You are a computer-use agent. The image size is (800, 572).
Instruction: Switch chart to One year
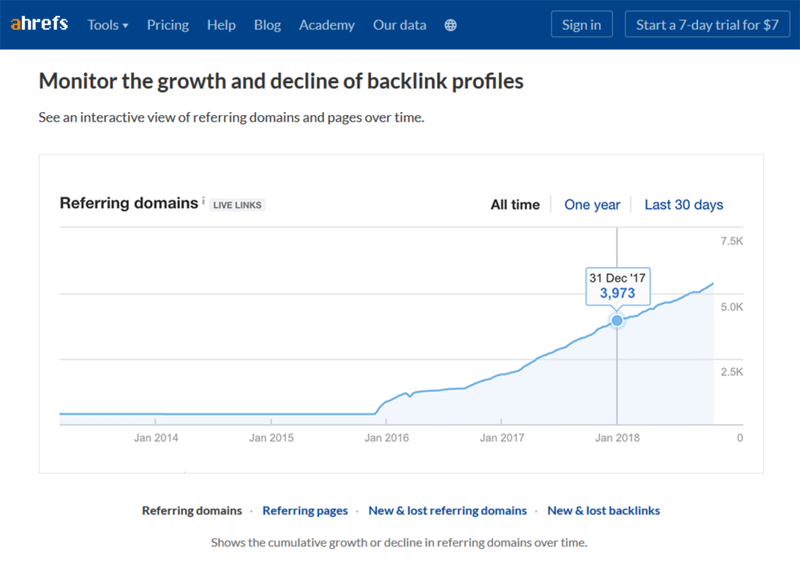[592, 205]
